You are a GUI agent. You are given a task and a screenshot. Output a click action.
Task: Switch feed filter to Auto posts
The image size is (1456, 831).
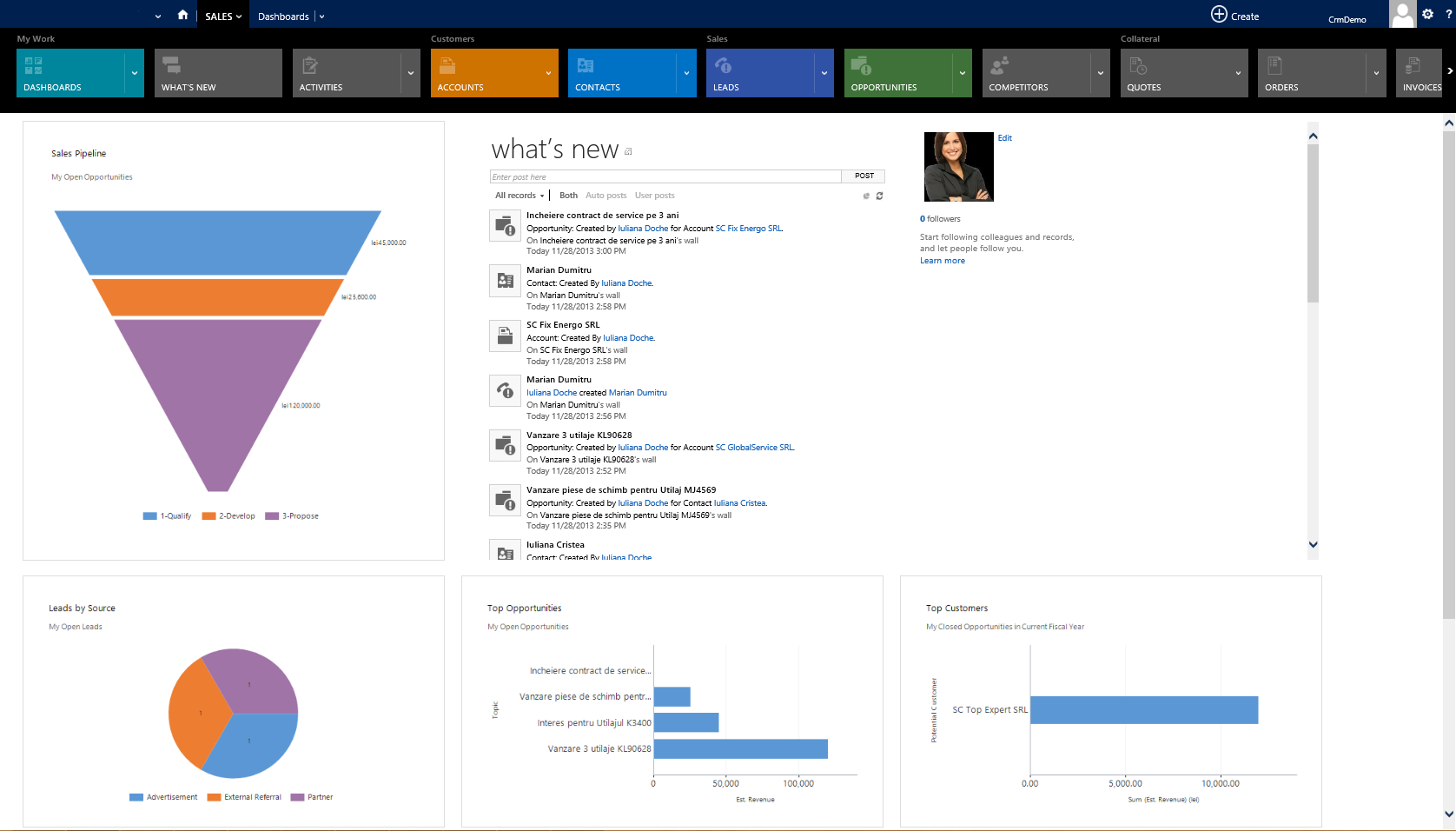point(606,196)
